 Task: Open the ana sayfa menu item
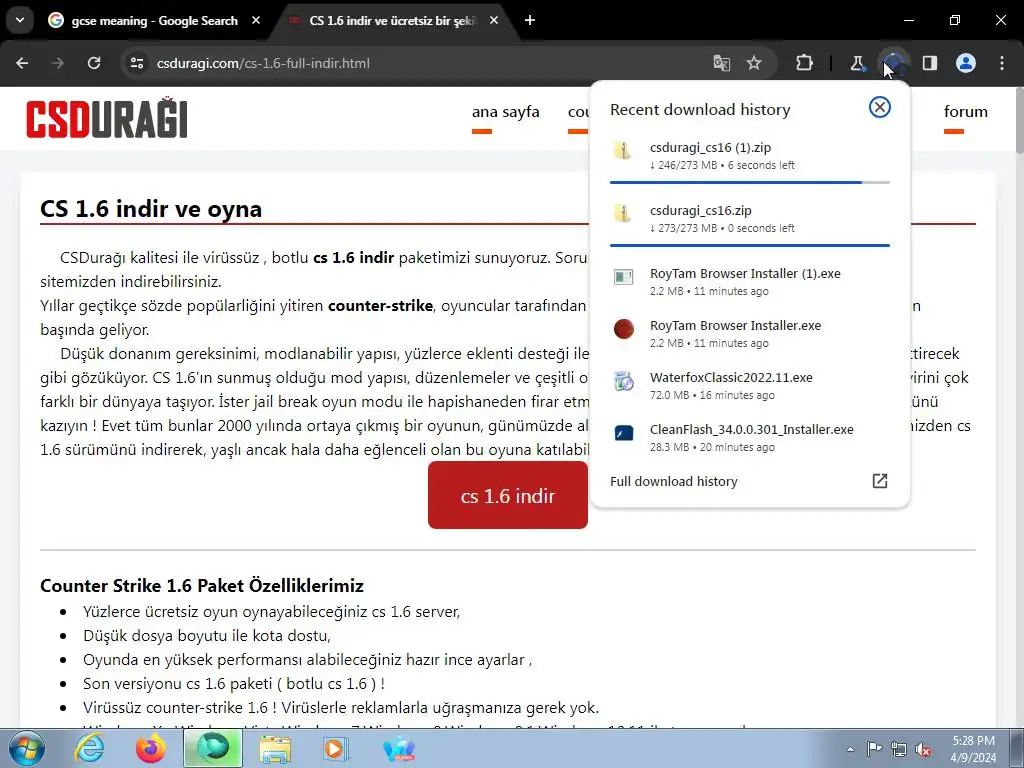click(x=505, y=112)
